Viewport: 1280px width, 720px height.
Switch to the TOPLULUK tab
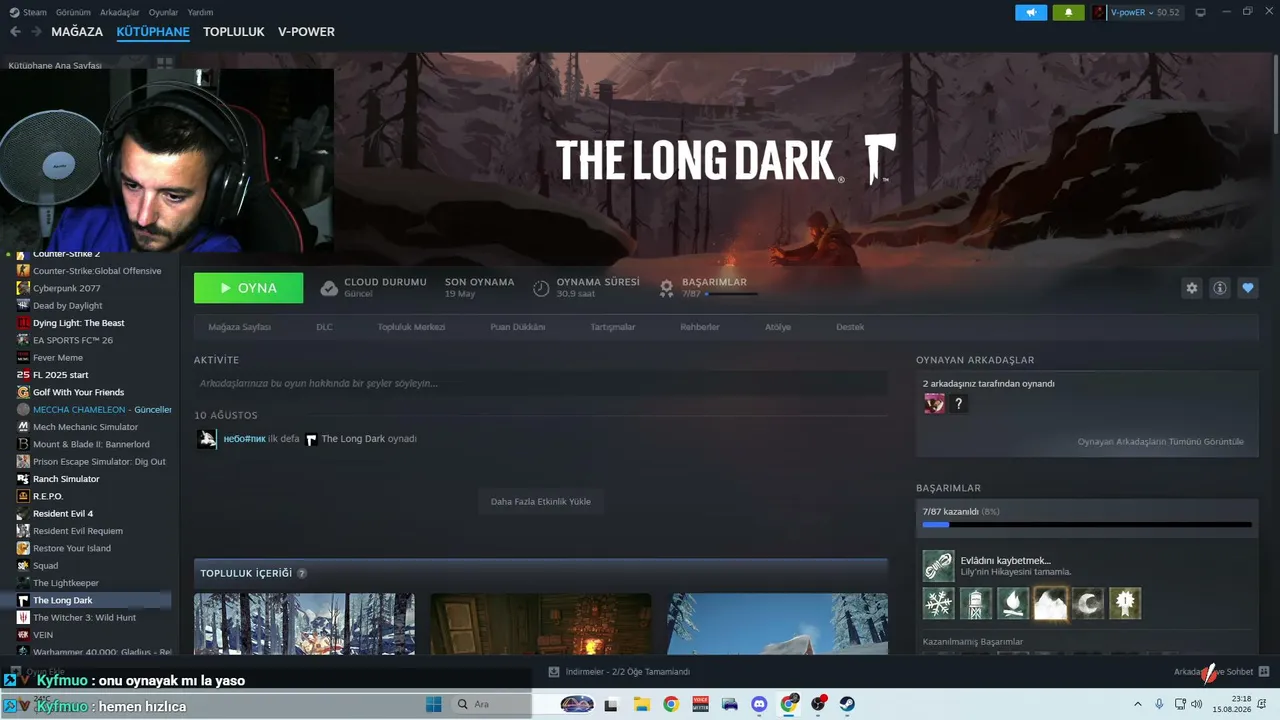pyautogui.click(x=234, y=32)
